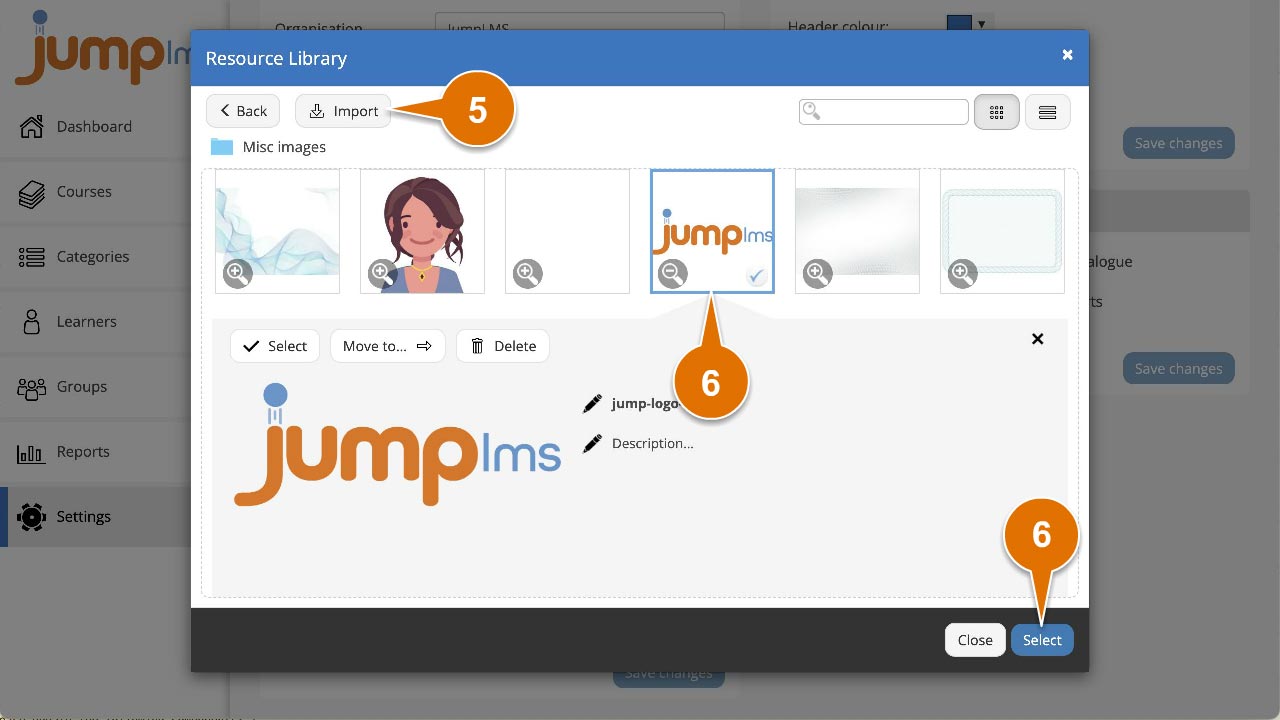The width and height of the screenshot is (1280, 720).
Task: Click the Misc images folder icon
Action: pos(222,147)
